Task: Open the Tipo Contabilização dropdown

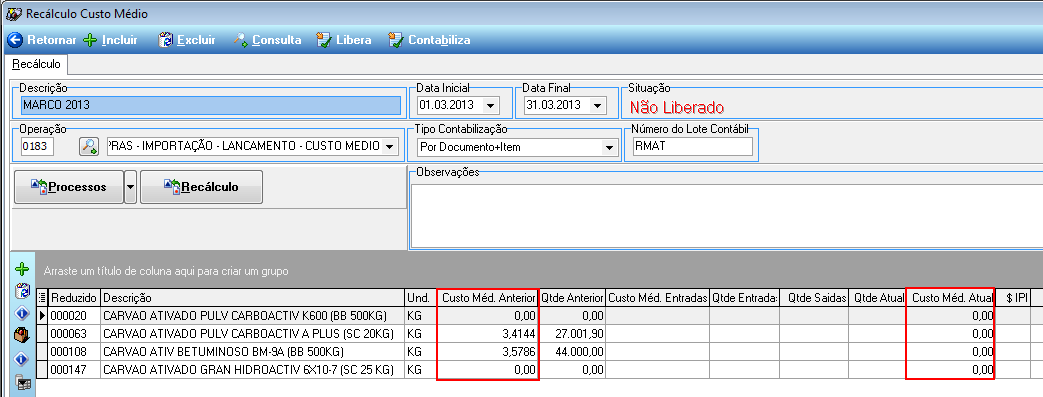Action: click(x=608, y=147)
